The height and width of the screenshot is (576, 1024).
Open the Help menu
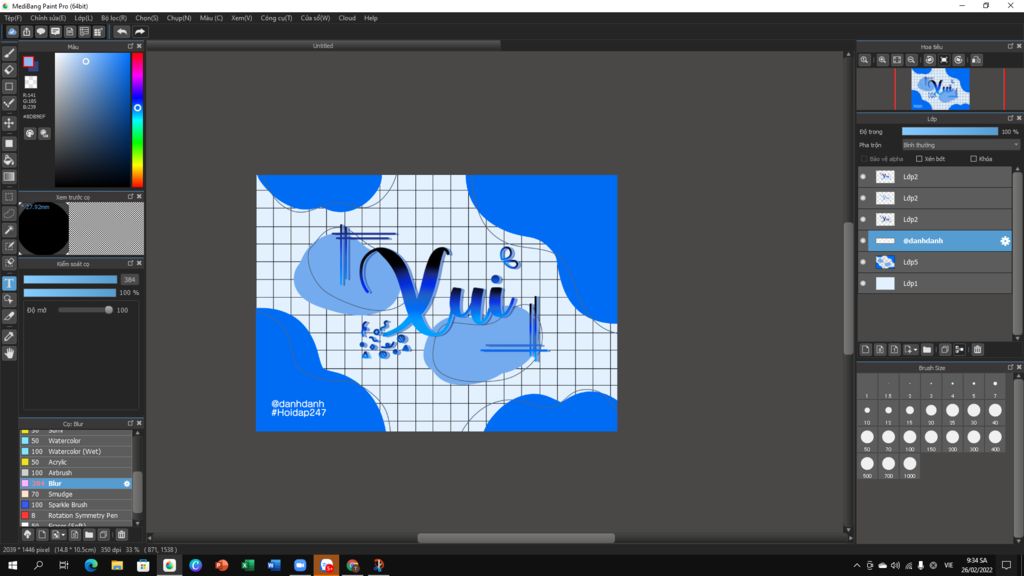coord(371,18)
